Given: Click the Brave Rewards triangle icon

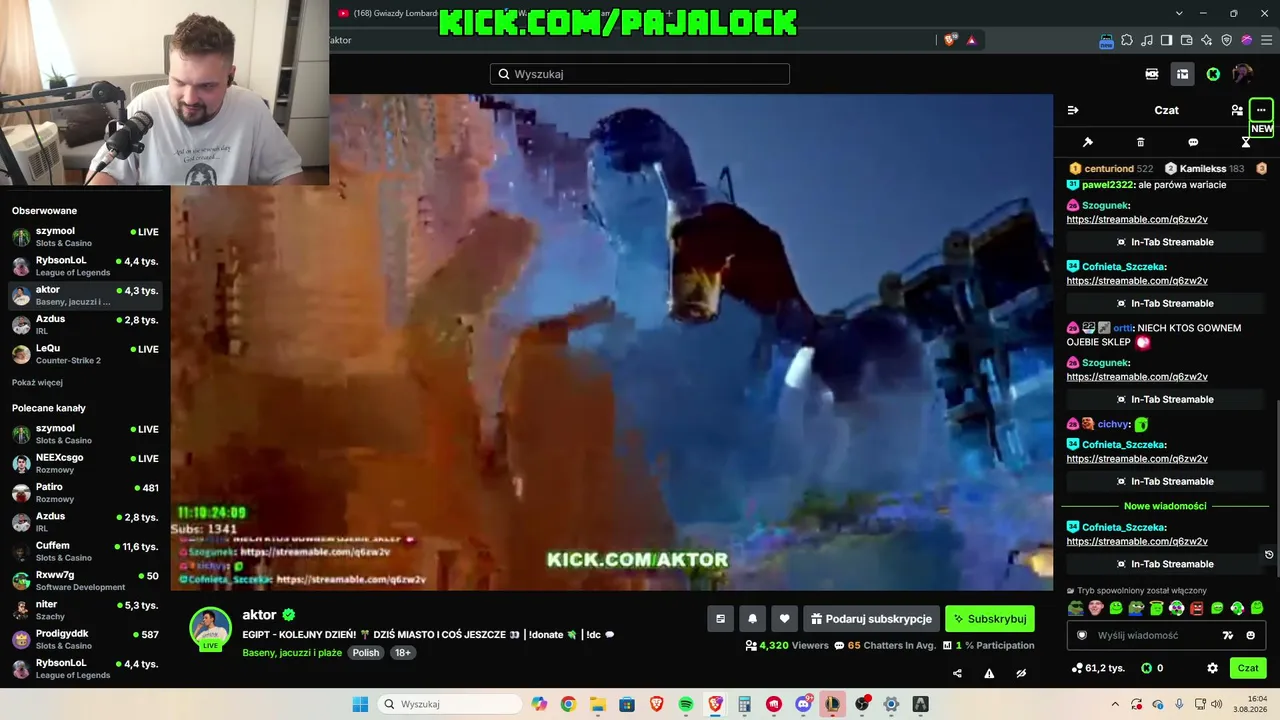Looking at the screenshot, I should 971,40.
